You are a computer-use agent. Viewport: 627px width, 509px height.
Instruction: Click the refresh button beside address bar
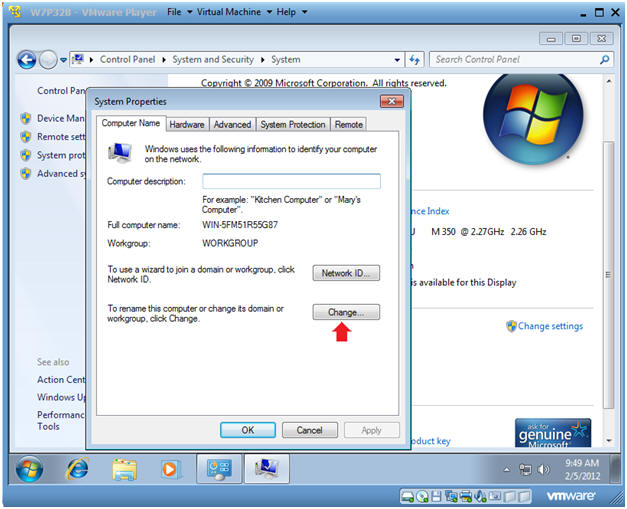click(415, 60)
